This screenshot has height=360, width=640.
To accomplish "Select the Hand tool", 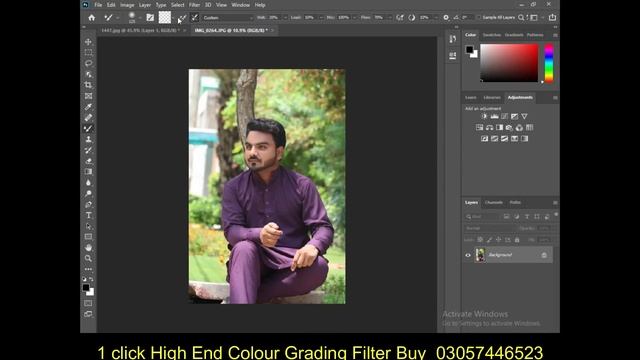I will 88,248.
